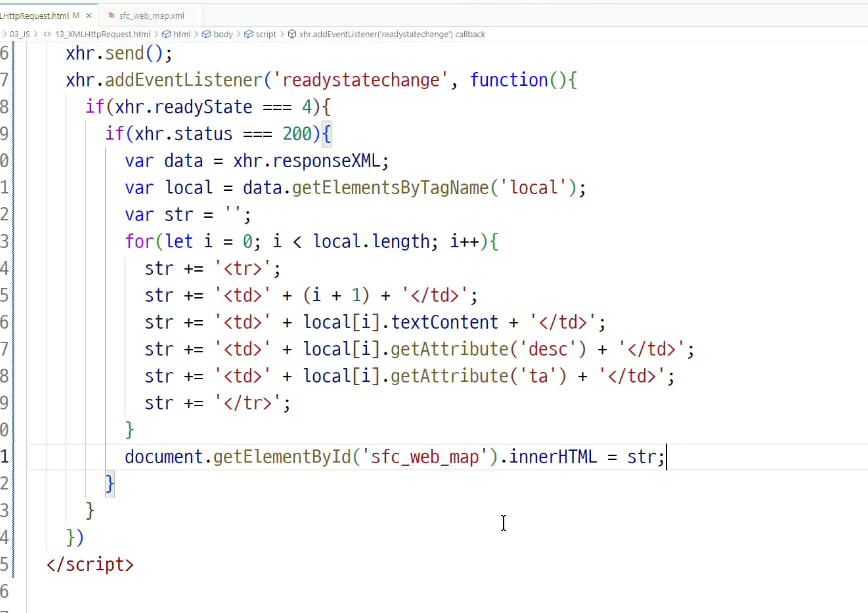This screenshot has height=613, width=868.
Task: Expand chevron between body and script breadcrumbs
Action: click(x=239, y=34)
